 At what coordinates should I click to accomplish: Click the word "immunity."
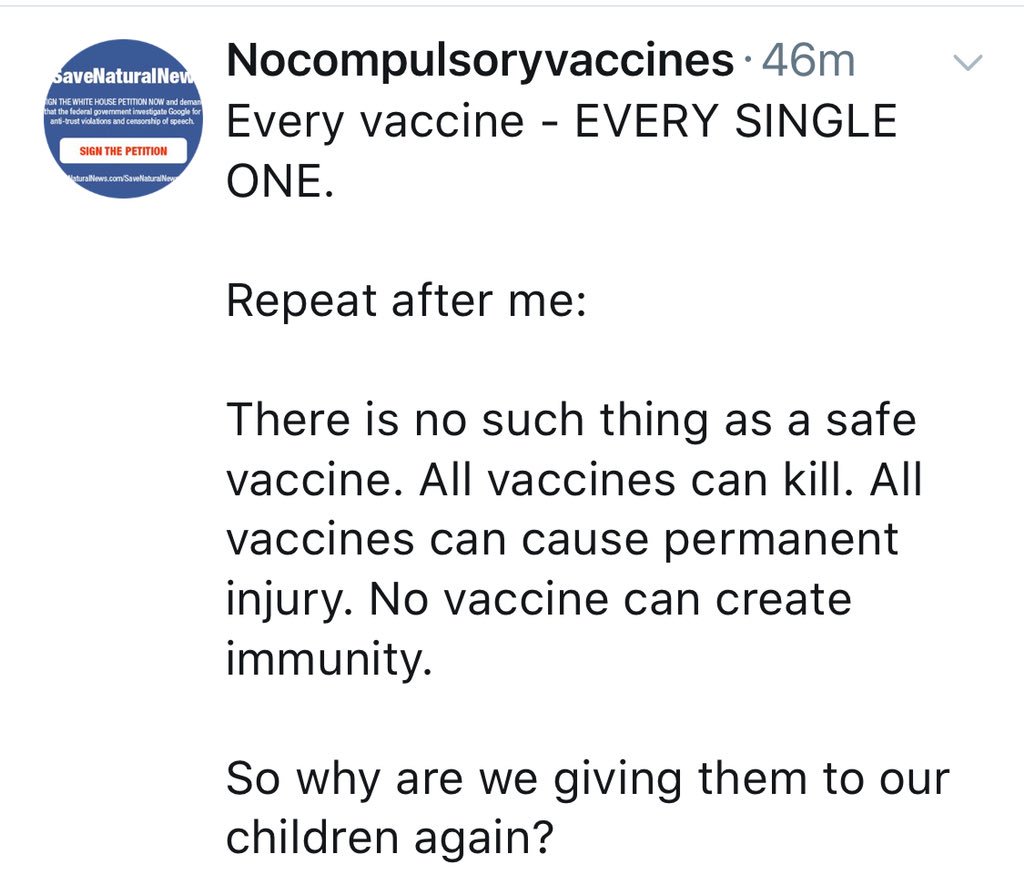pyautogui.click(x=329, y=660)
